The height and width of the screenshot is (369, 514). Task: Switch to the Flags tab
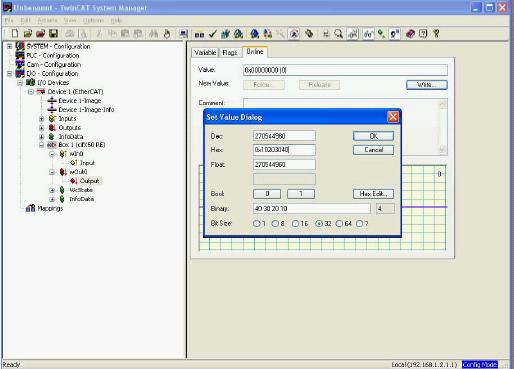coord(230,52)
